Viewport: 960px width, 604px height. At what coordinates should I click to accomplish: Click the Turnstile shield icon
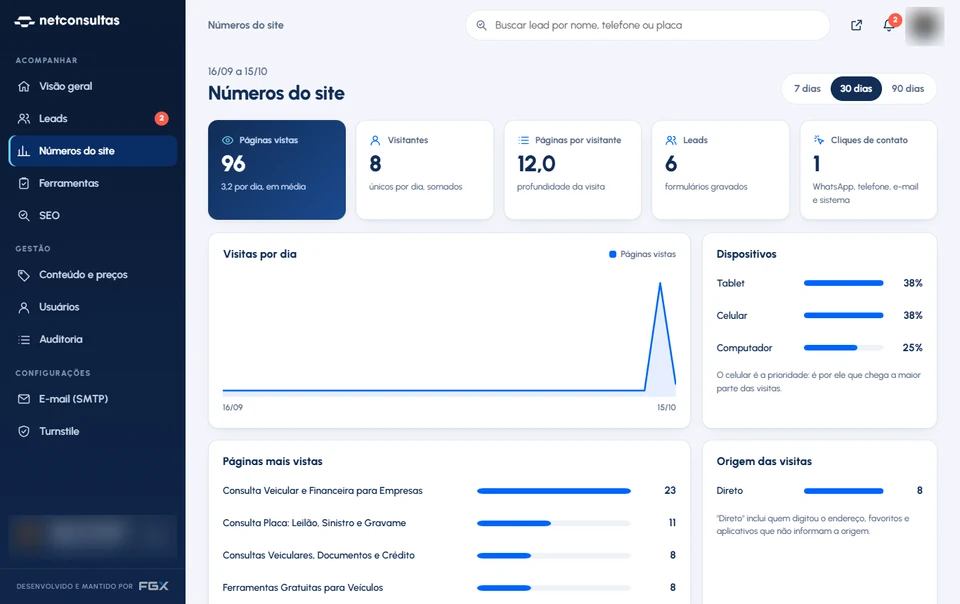click(x=24, y=431)
